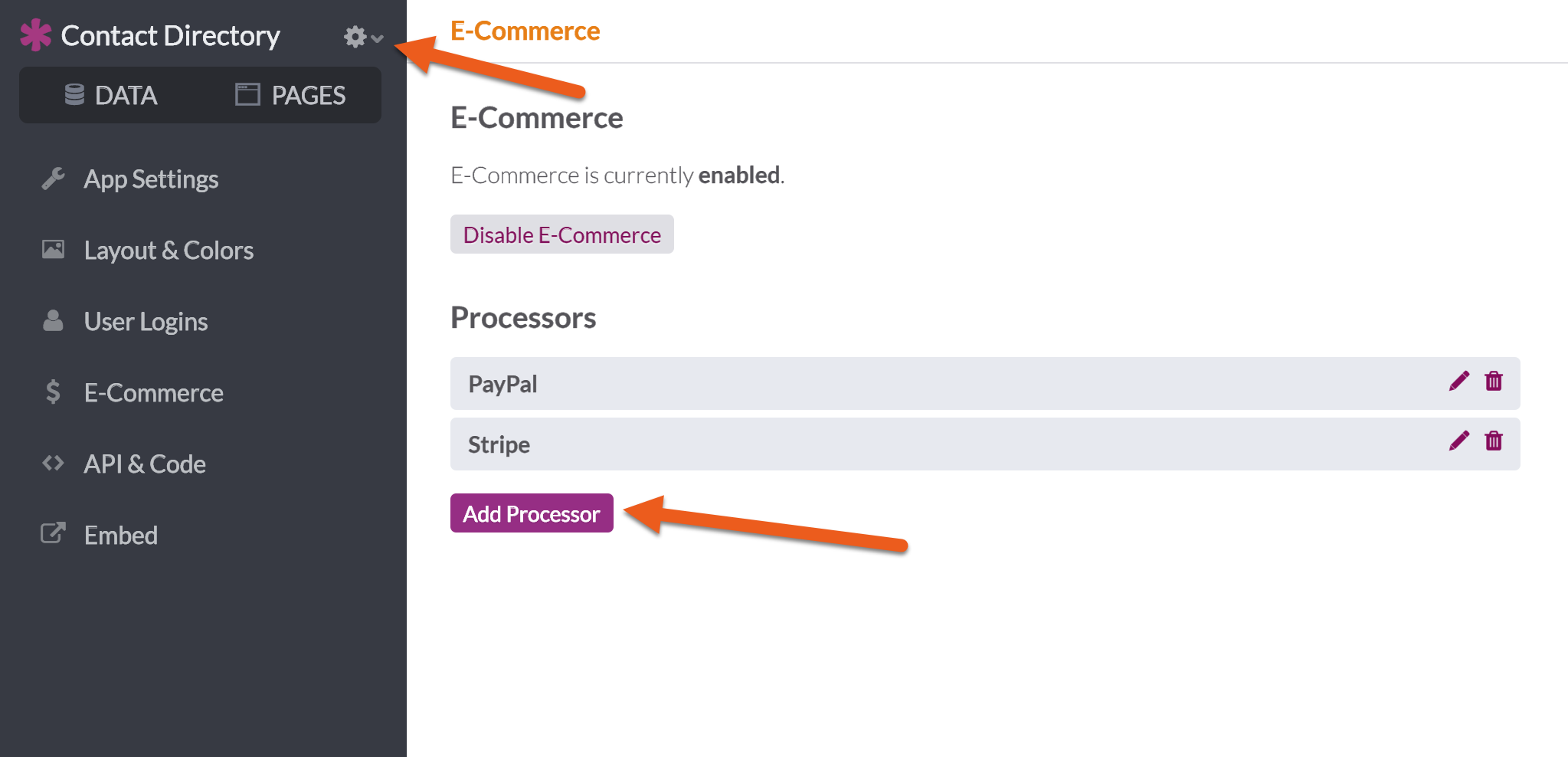The height and width of the screenshot is (757, 1568).
Task: Open the gear settings dropdown menu
Action: pos(363,37)
